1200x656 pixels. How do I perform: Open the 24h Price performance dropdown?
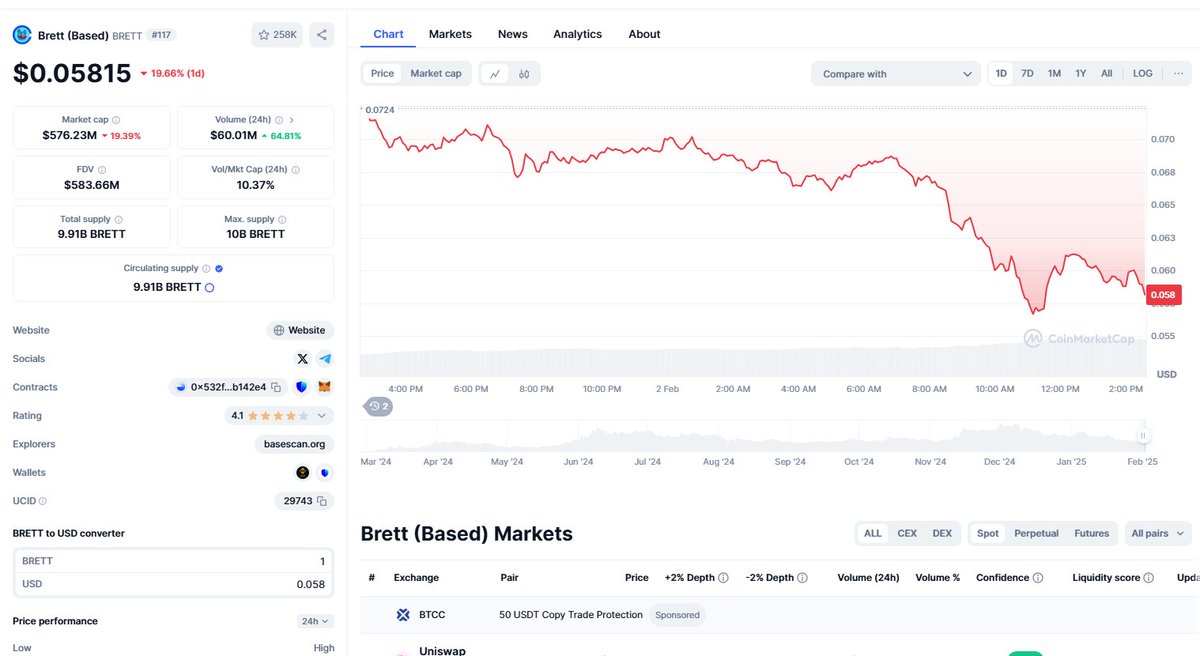pos(315,621)
